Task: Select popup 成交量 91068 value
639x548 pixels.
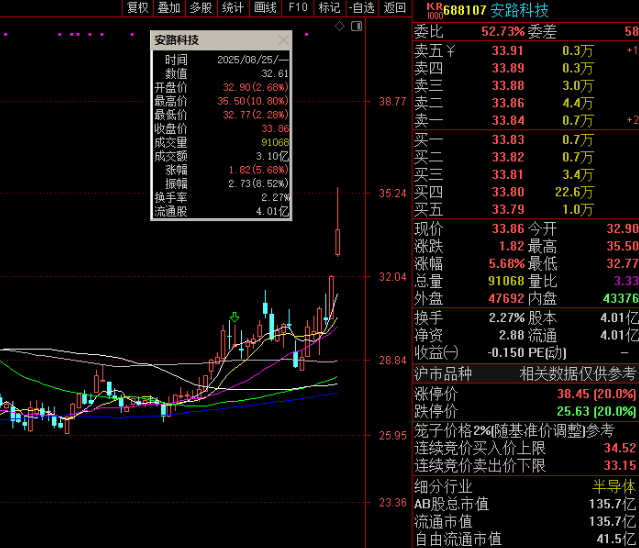Action: pos(275,142)
